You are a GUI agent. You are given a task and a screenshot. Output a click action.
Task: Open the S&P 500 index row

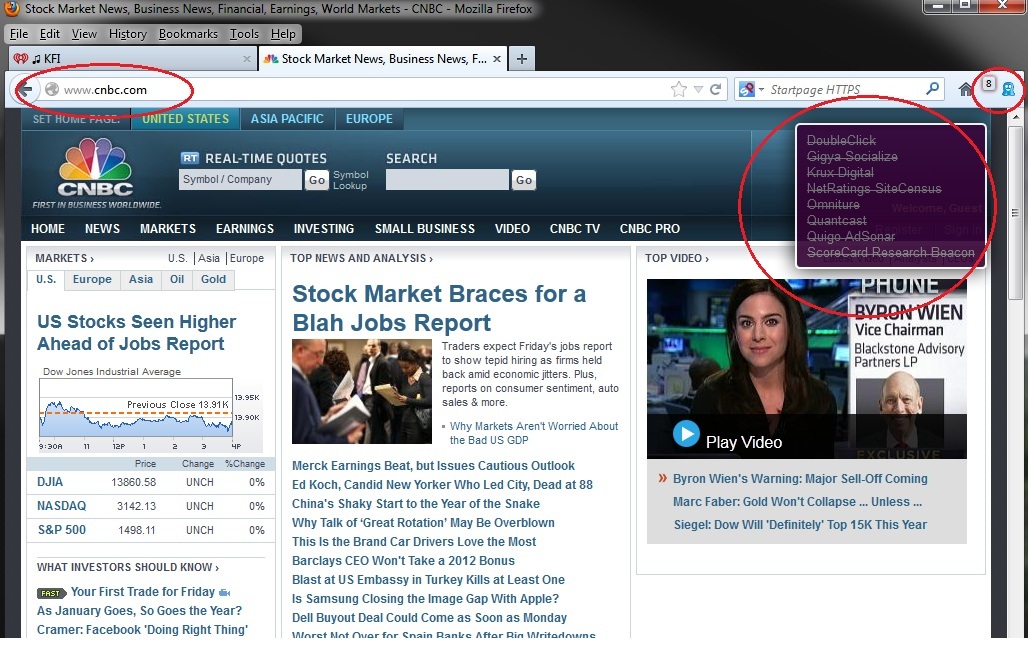point(151,530)
